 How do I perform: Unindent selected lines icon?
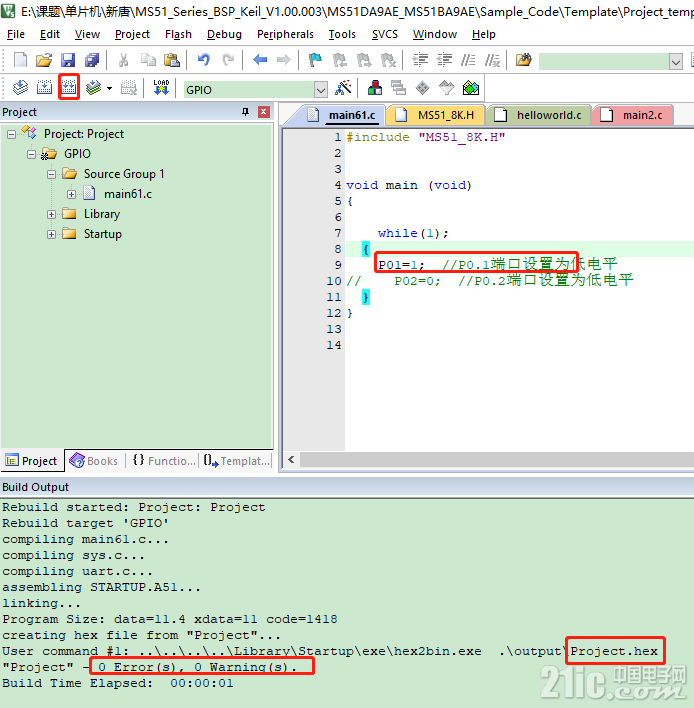pos(444,60)
